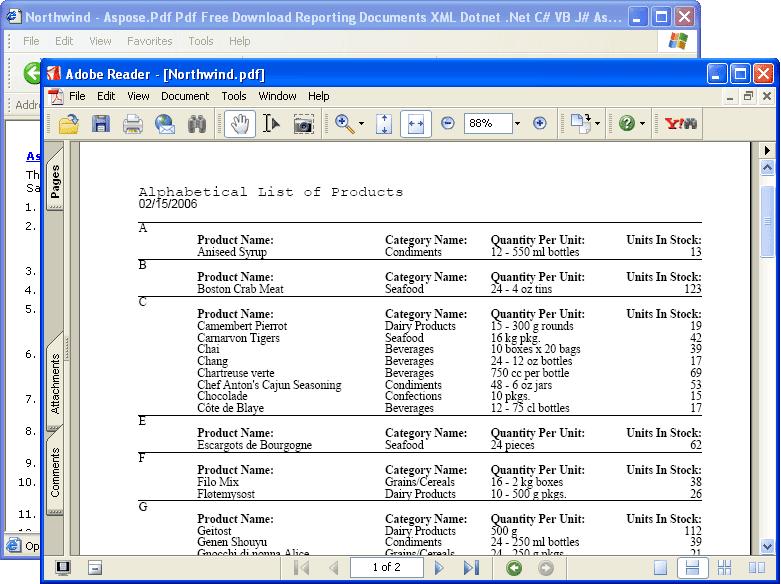
Task: Click the '1 of 2' page number field
Action: point(387,568)
